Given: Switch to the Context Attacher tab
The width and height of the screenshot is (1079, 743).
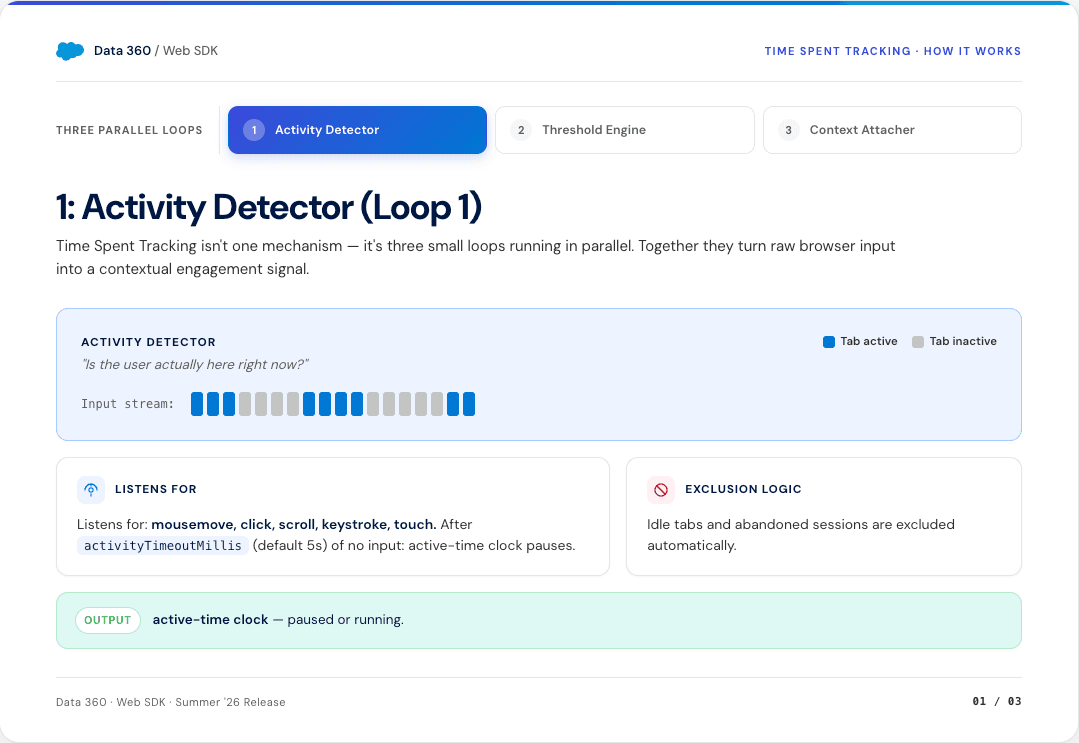Looking at the screenshot, I should coord(892,130).
